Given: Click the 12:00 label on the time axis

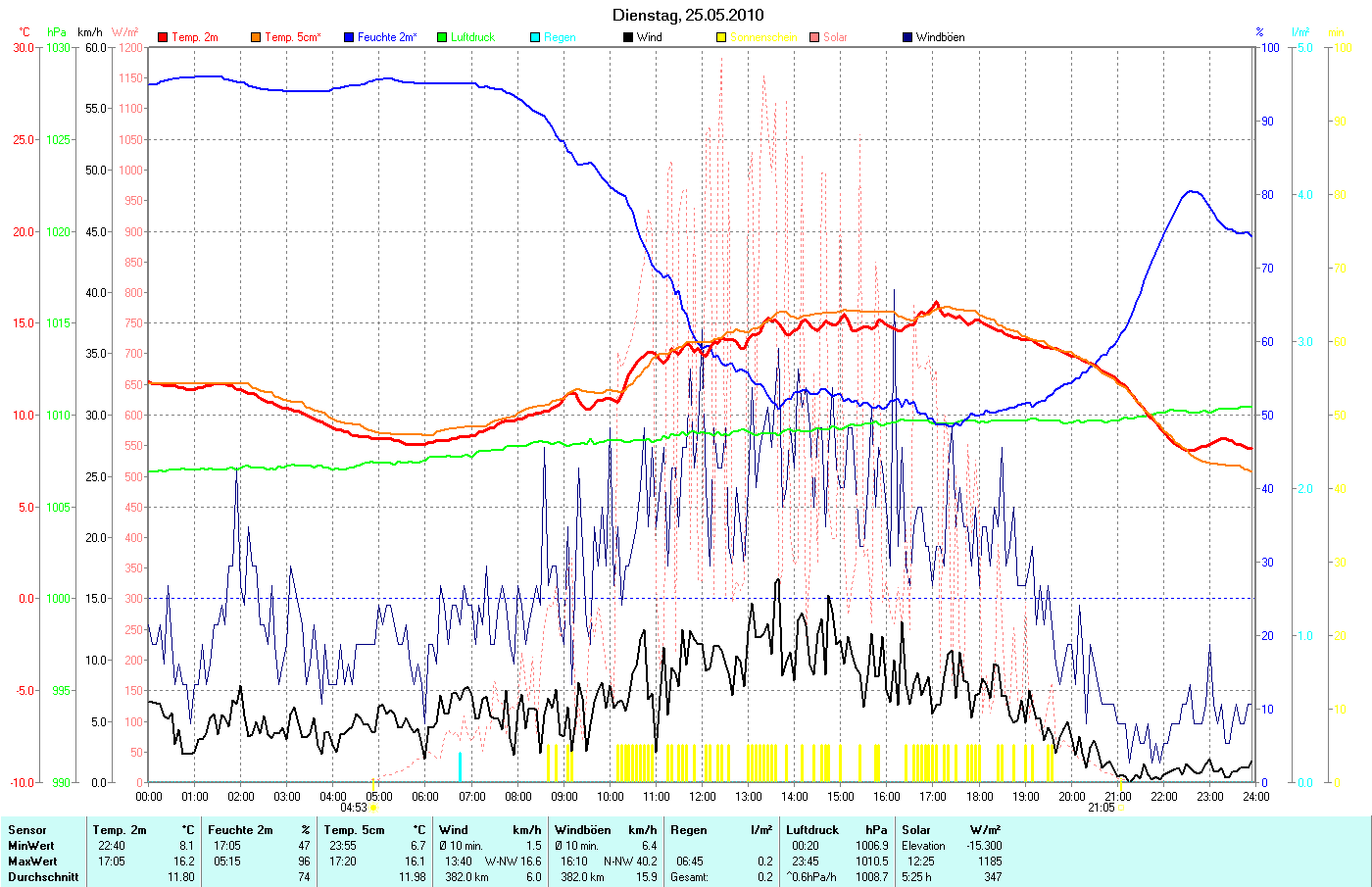Looking at the screenshot, I should tap(703, 796).
